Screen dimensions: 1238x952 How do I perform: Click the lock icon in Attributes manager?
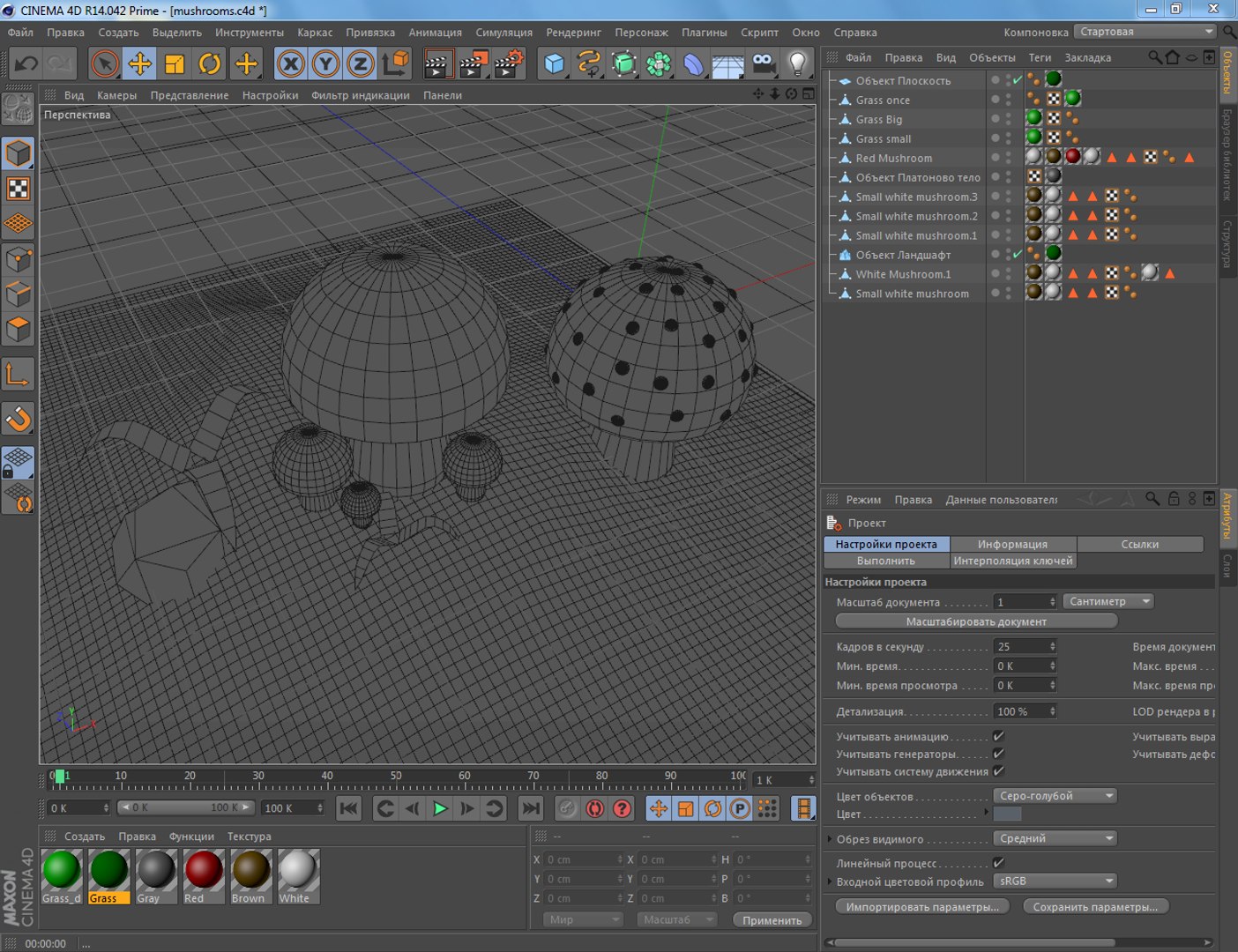pos(1174,499)
